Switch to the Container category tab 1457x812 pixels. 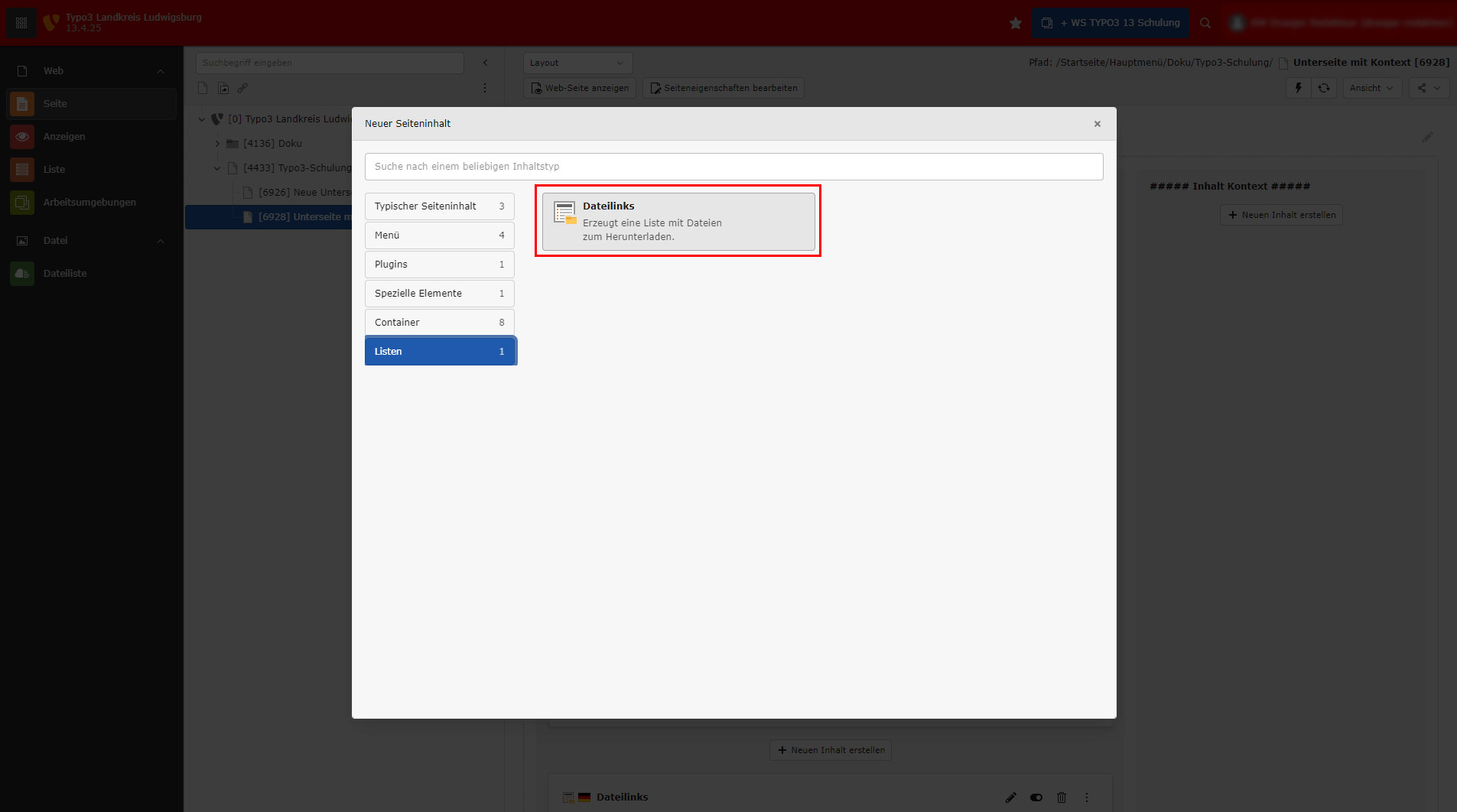tap(439, 323)
